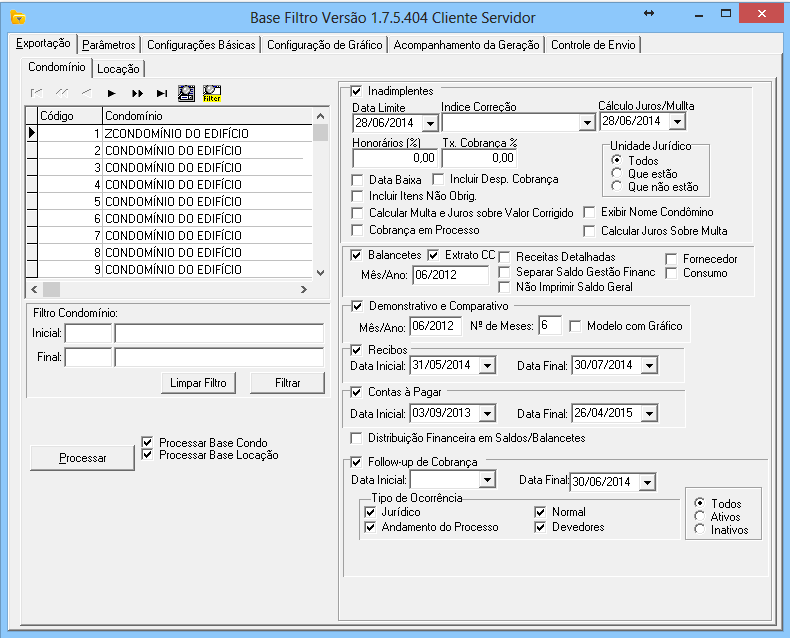This screenshot has width=790, height=639.
Task: Click the Balancetes Mês/Ano input field
Action: point(449,275)
